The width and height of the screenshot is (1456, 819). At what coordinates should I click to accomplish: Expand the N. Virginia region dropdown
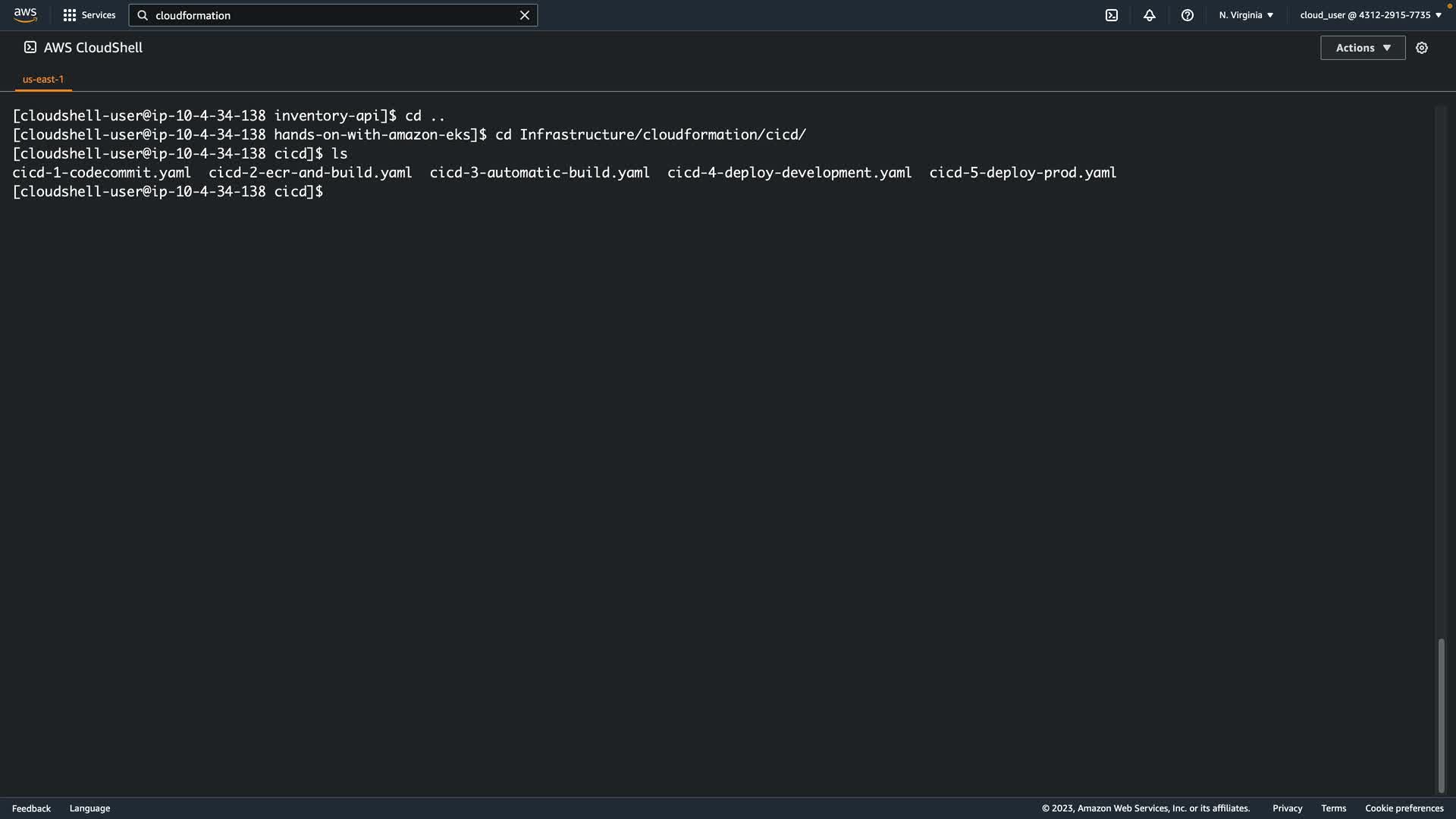[x=1246, y=15]
